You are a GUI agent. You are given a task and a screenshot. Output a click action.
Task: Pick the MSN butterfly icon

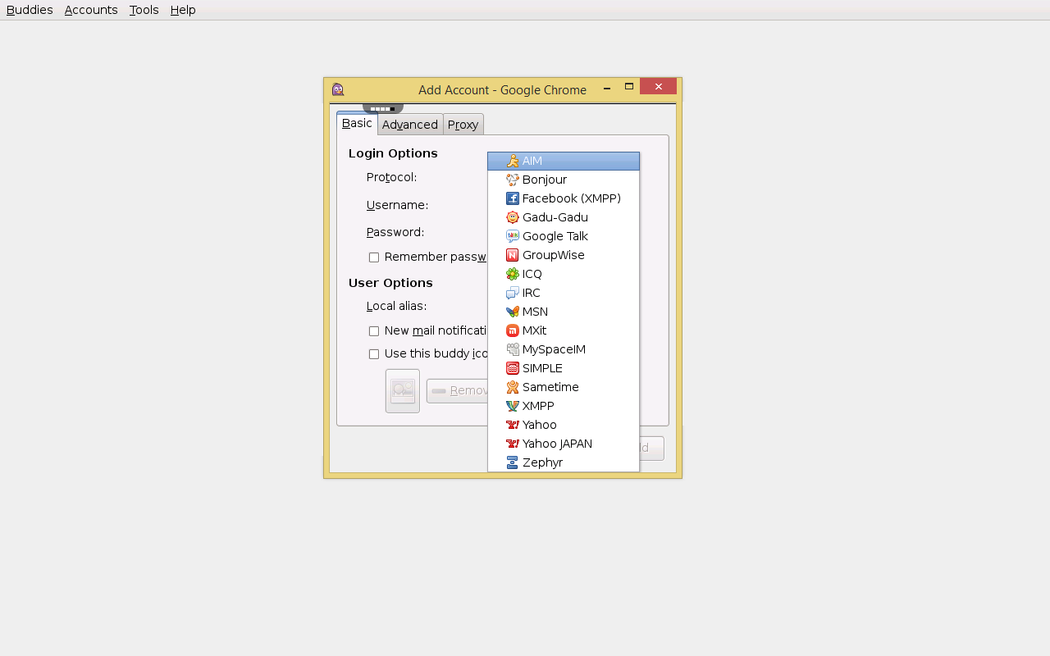512,312
